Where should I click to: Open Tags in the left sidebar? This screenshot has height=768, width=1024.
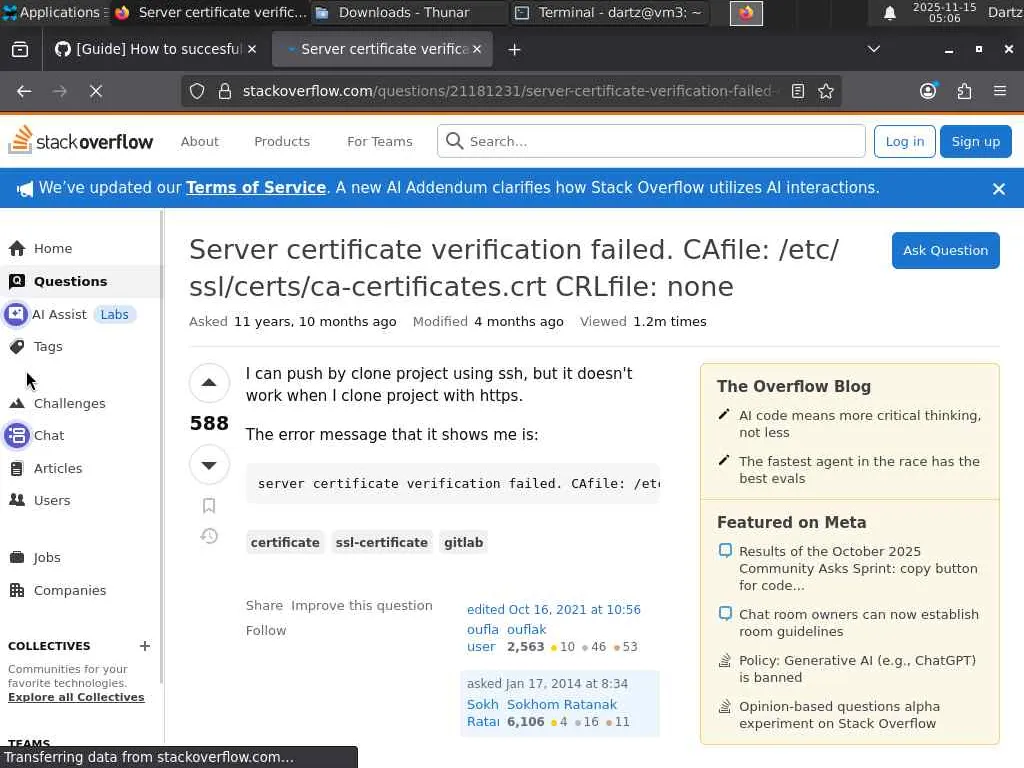pyautogui.click(x=48, y=346)
